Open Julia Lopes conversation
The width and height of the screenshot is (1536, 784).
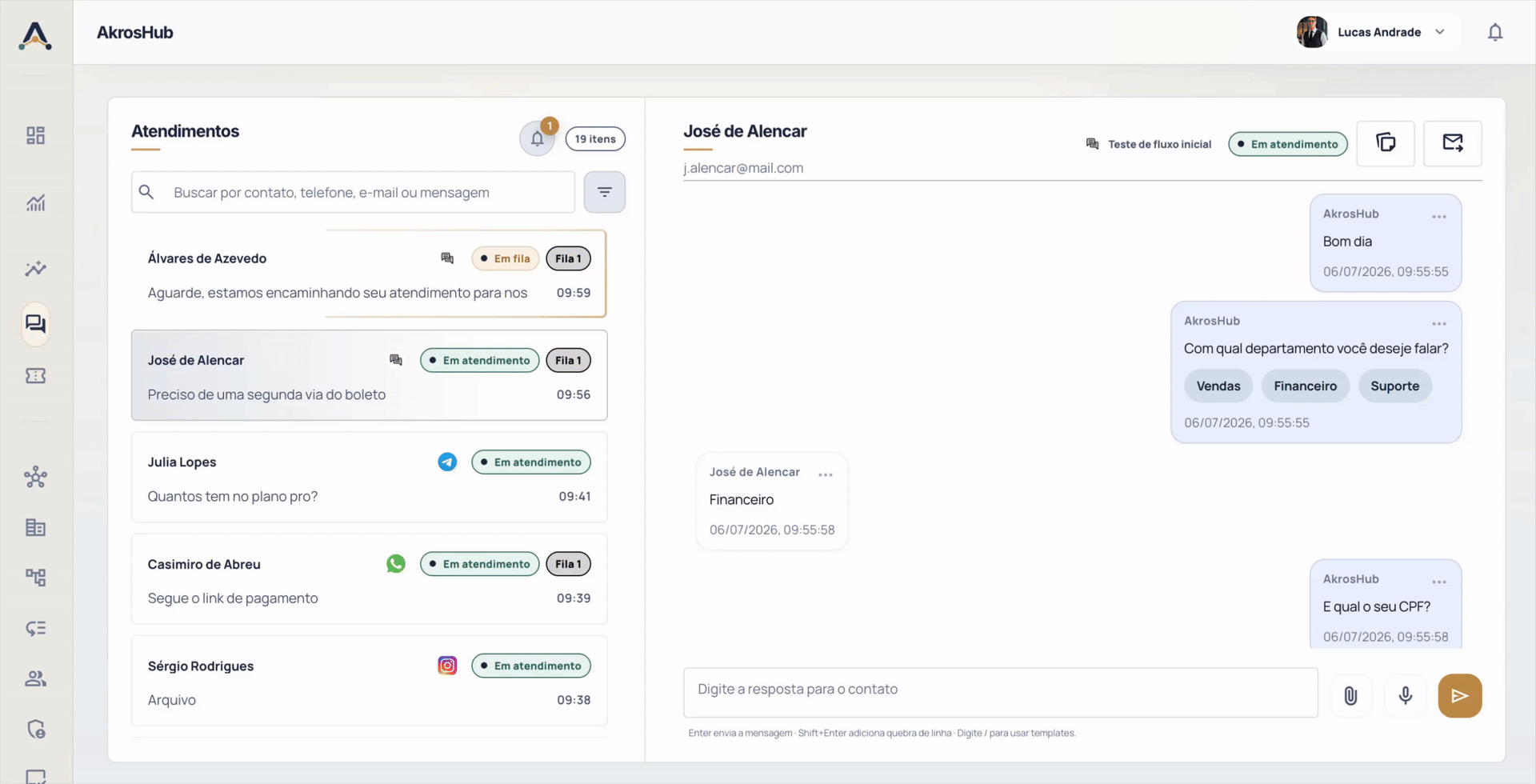369,478
